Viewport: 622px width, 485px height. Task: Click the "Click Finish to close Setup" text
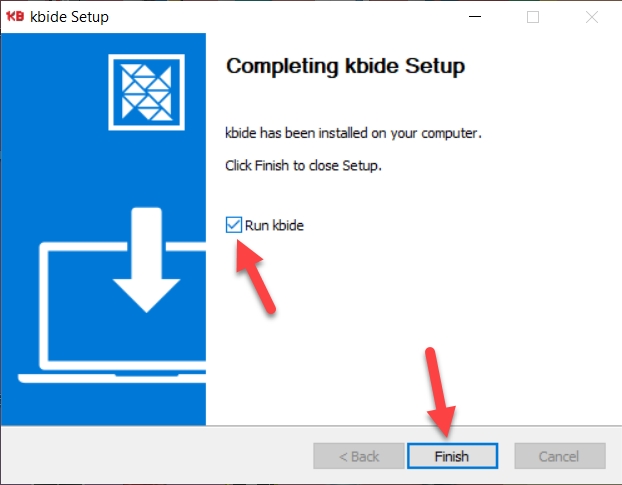pyautogui.click(x=304, y=165)
